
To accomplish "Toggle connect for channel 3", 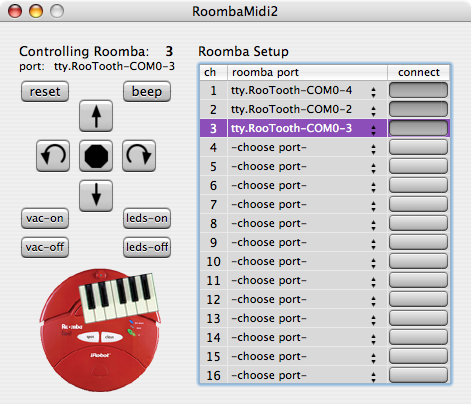I will click(418, 128).
